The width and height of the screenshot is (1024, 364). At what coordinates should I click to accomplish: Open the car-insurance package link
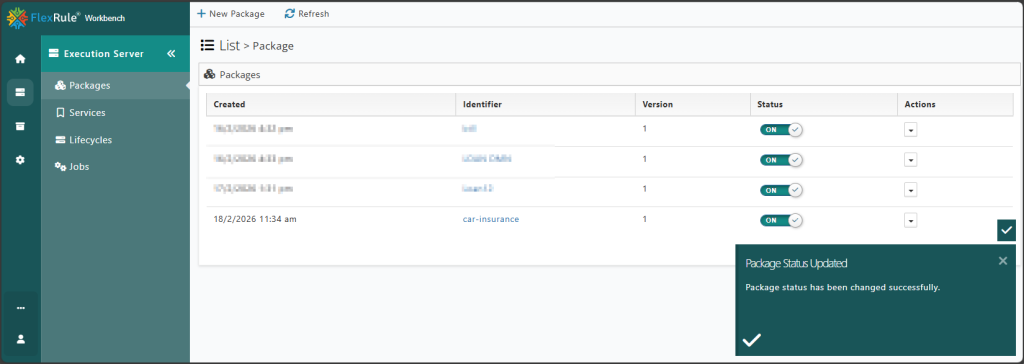point(490,219)
